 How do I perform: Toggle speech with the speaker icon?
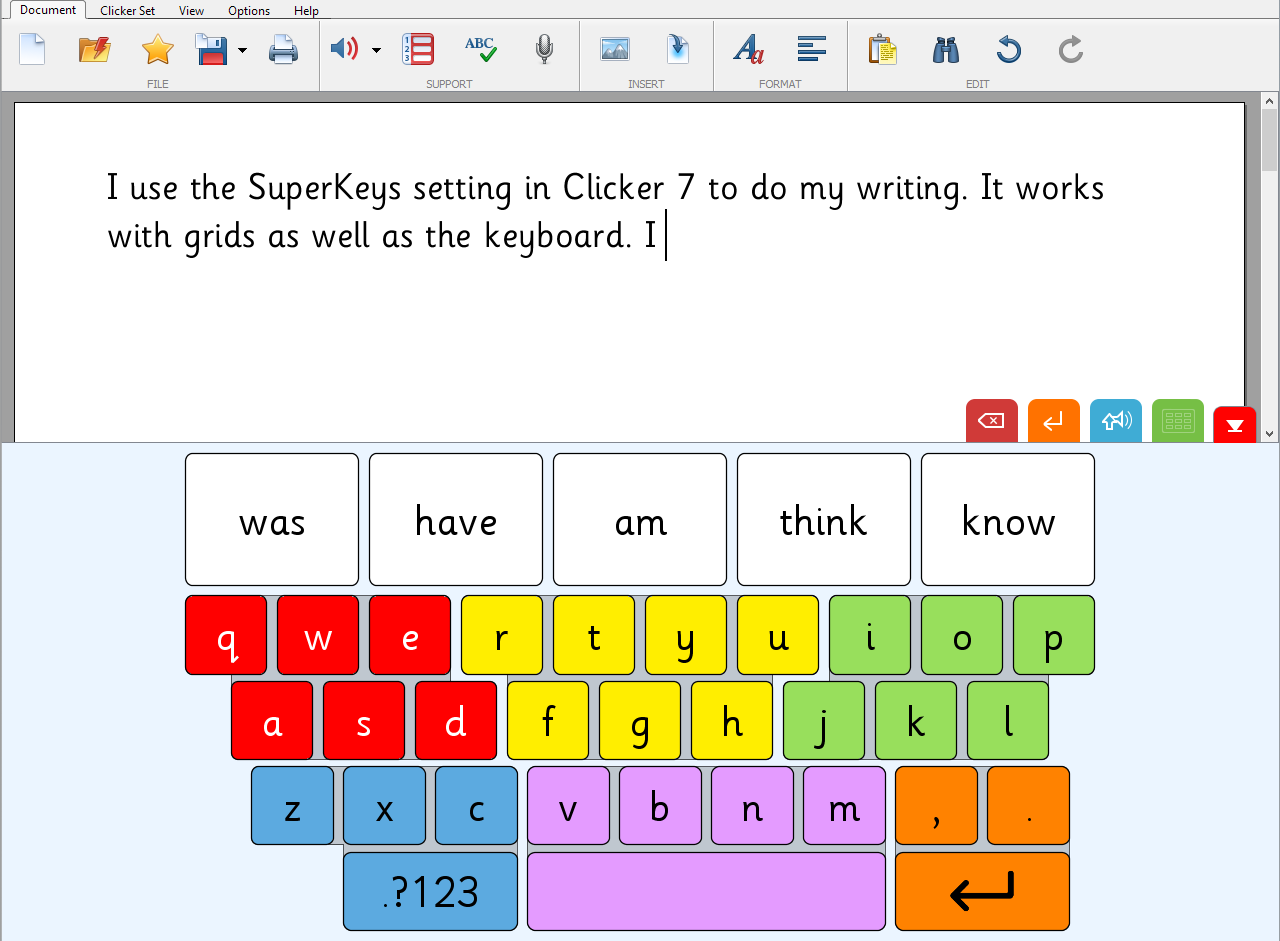point(344,48)
